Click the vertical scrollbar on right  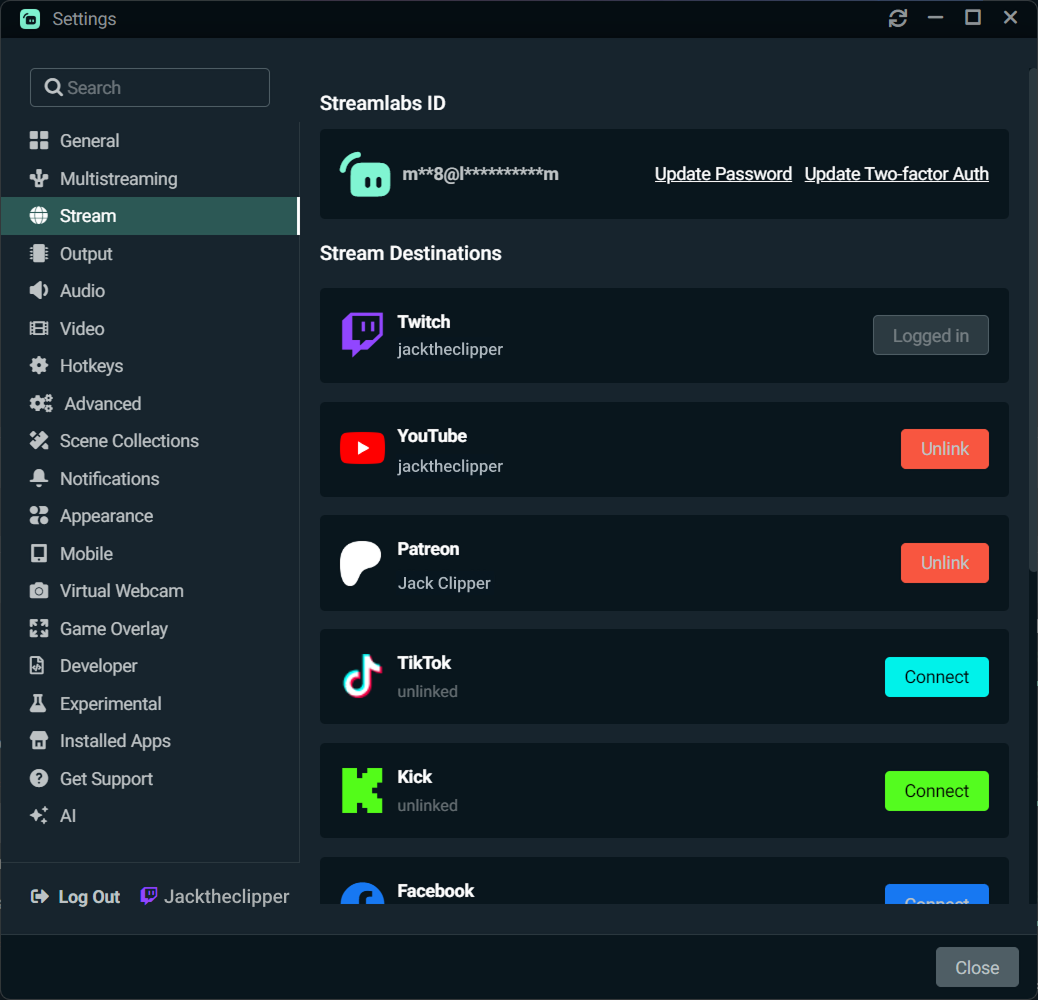1033,320
